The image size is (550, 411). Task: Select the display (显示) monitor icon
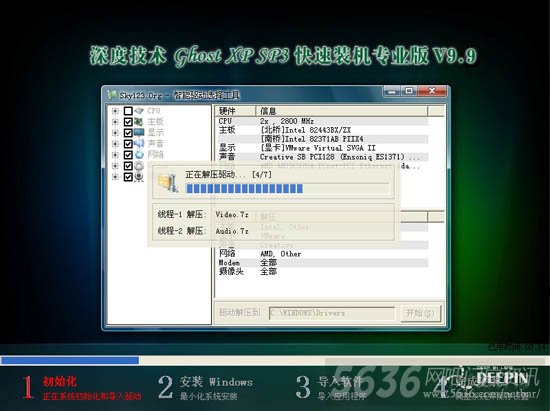(139, 133)
